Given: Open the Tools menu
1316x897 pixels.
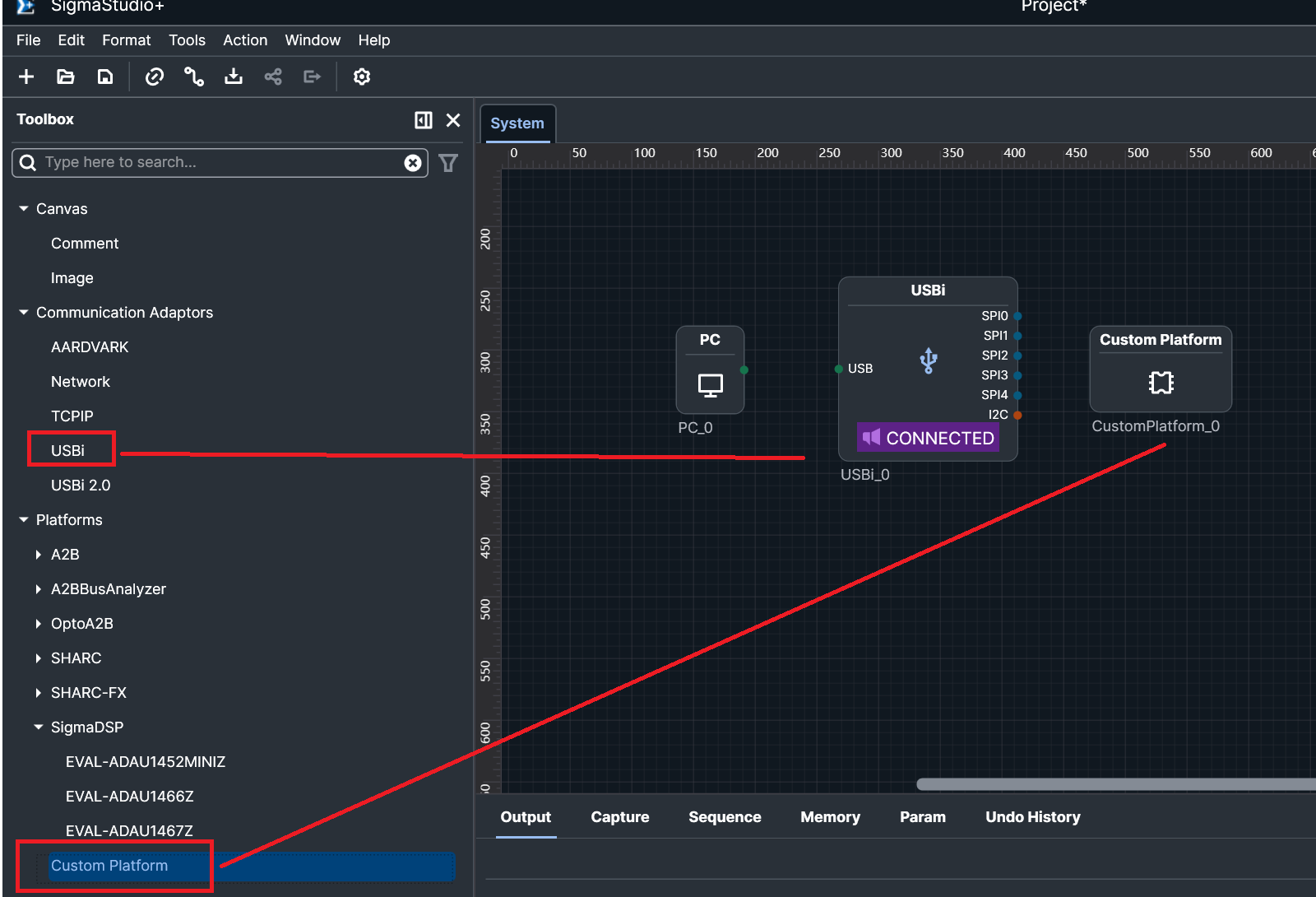Looking at the screenshot, I should pyautogui.click(x=188, y=40).
